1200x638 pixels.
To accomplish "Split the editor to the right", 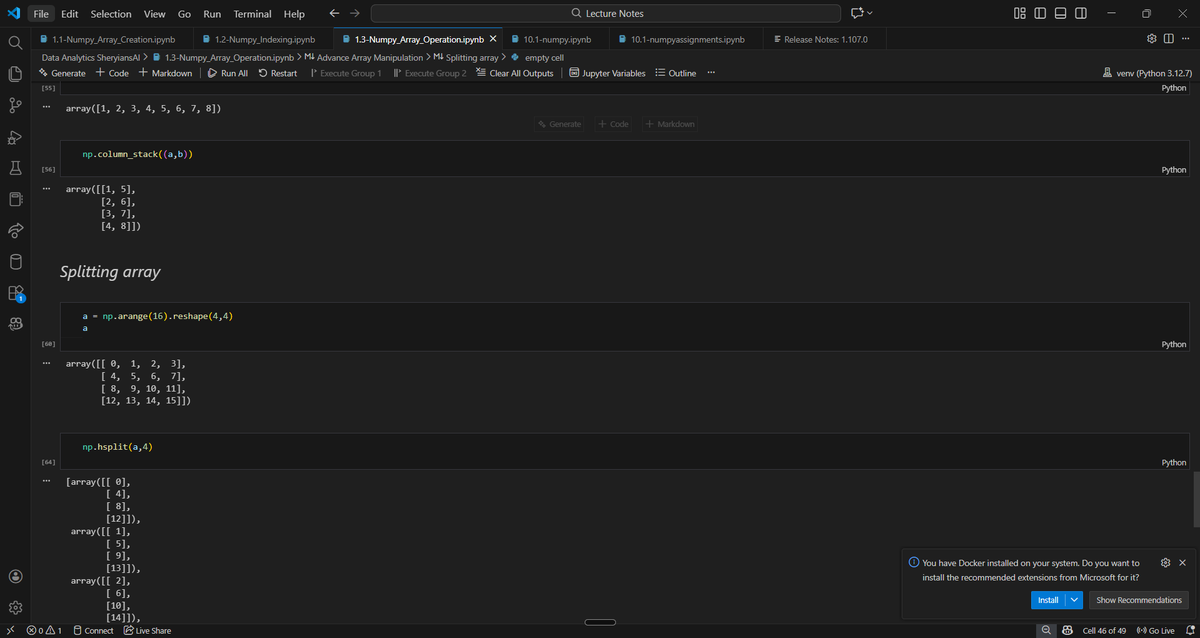I will point(1168,39).
